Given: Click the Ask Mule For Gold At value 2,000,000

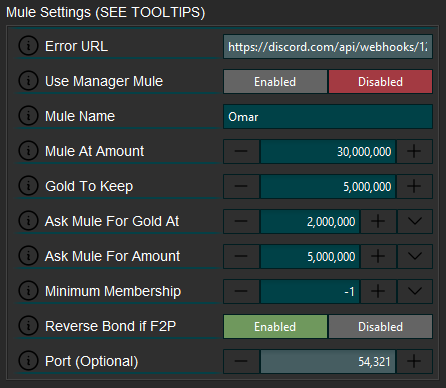Looking at the screenshot, I should click(310, 221).
